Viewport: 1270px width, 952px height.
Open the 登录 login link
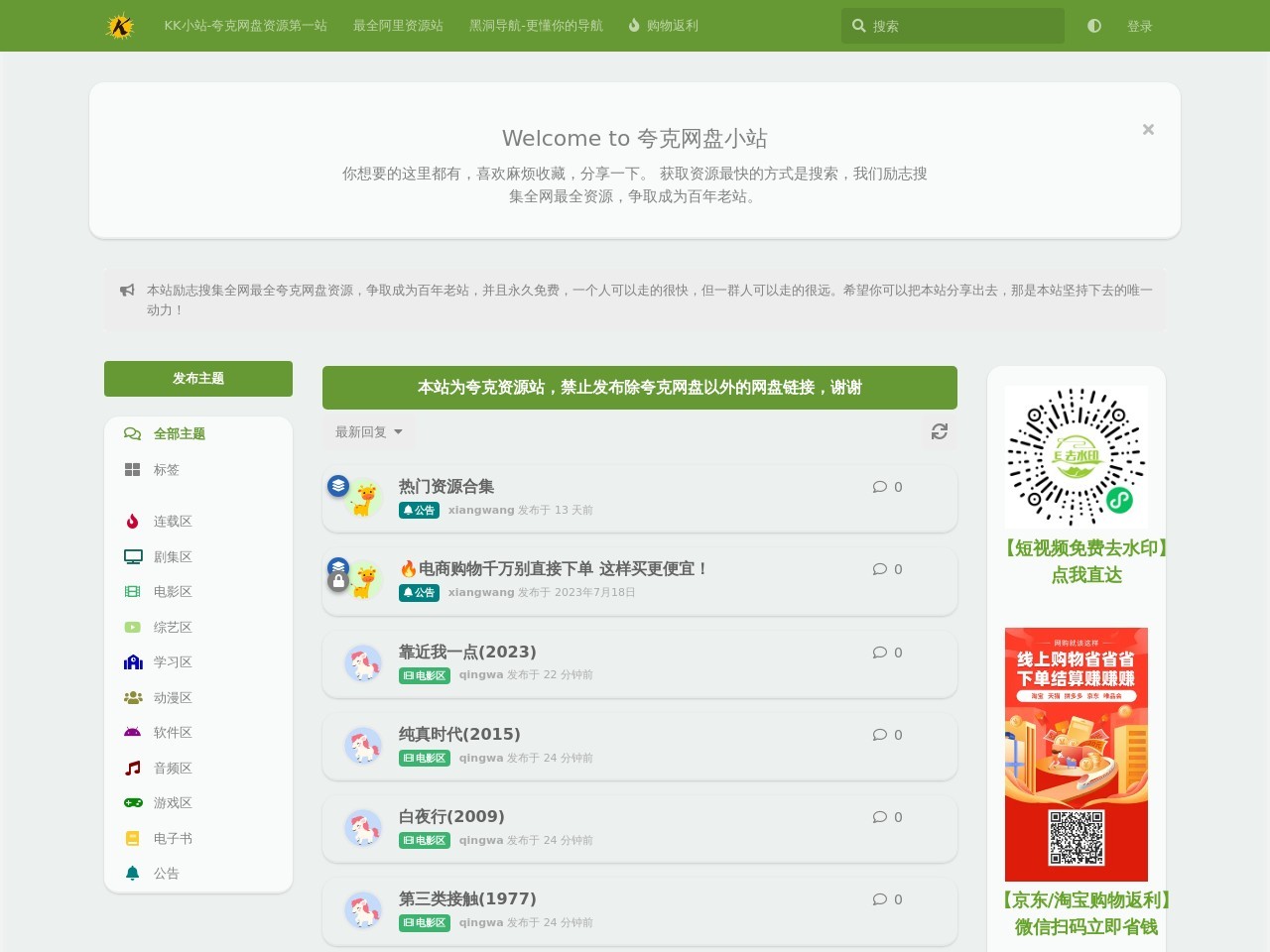click(x=1140, y=26)
